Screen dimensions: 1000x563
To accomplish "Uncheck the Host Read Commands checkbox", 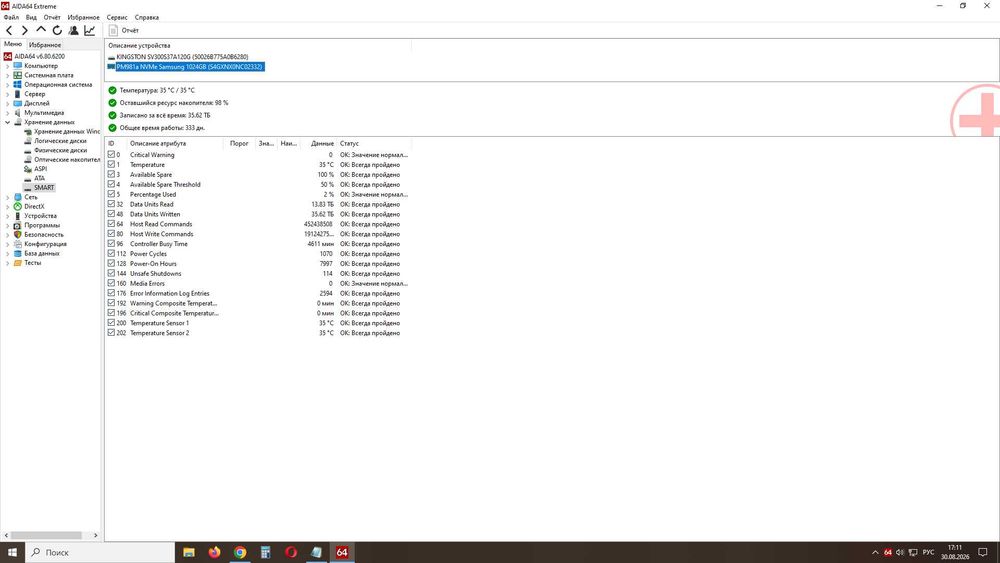I will (x=112, y=224).
